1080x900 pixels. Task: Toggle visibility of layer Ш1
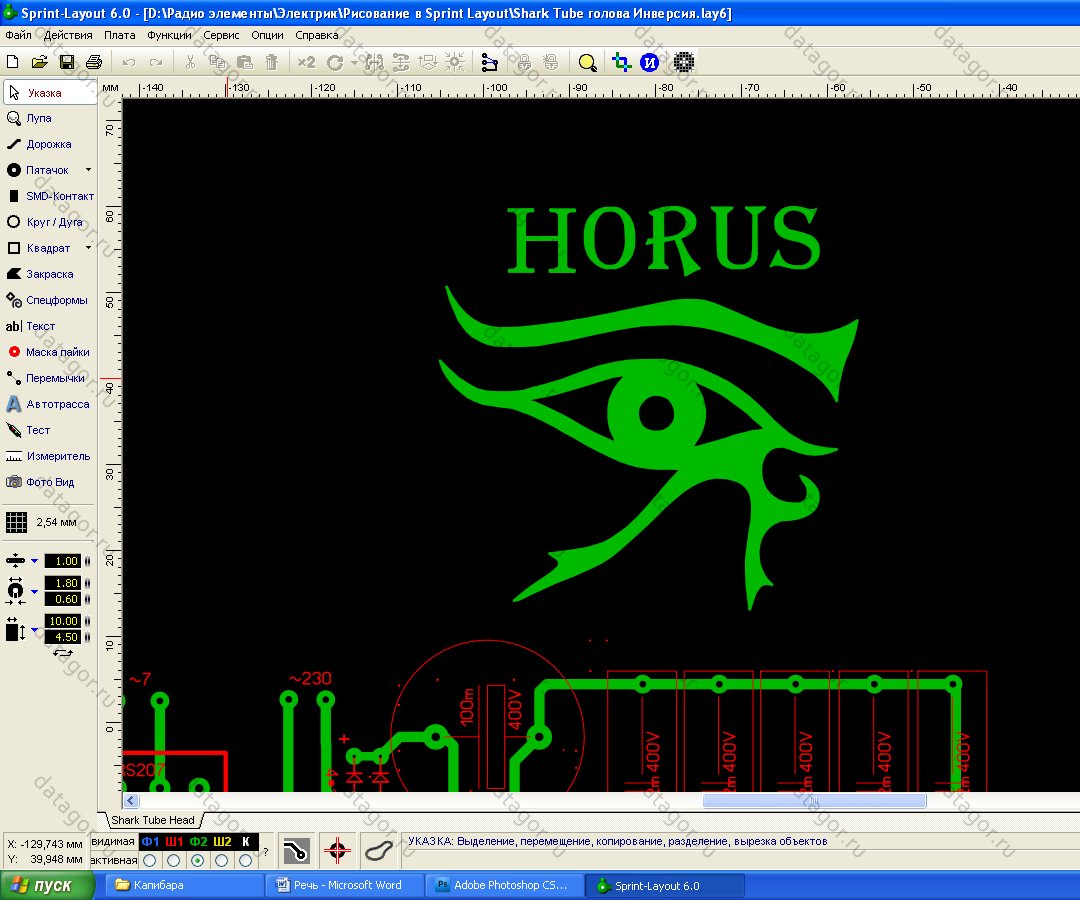point(174,841)
